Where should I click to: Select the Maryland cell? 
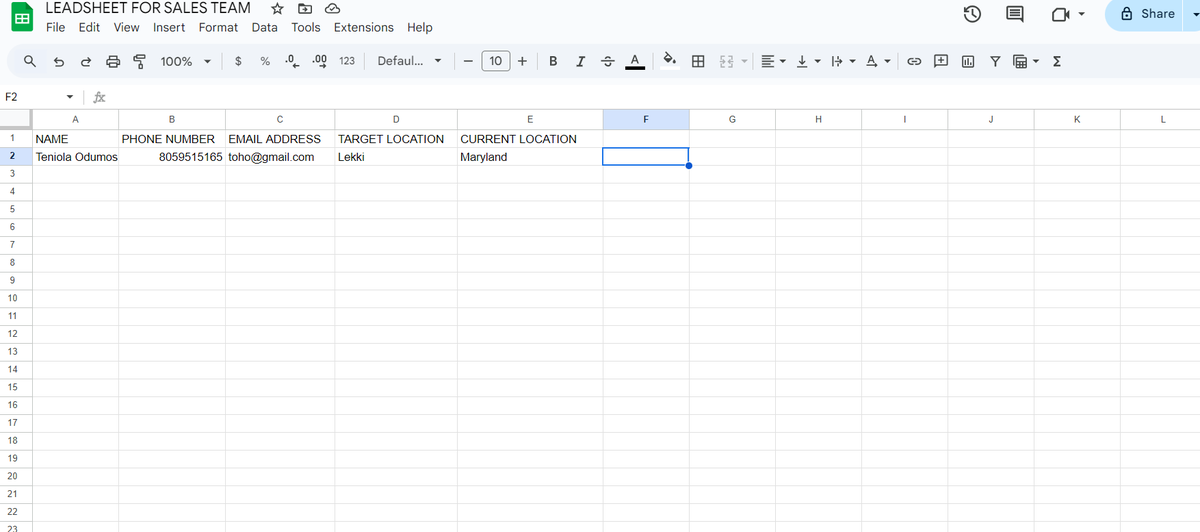click(x=530, y=157)
